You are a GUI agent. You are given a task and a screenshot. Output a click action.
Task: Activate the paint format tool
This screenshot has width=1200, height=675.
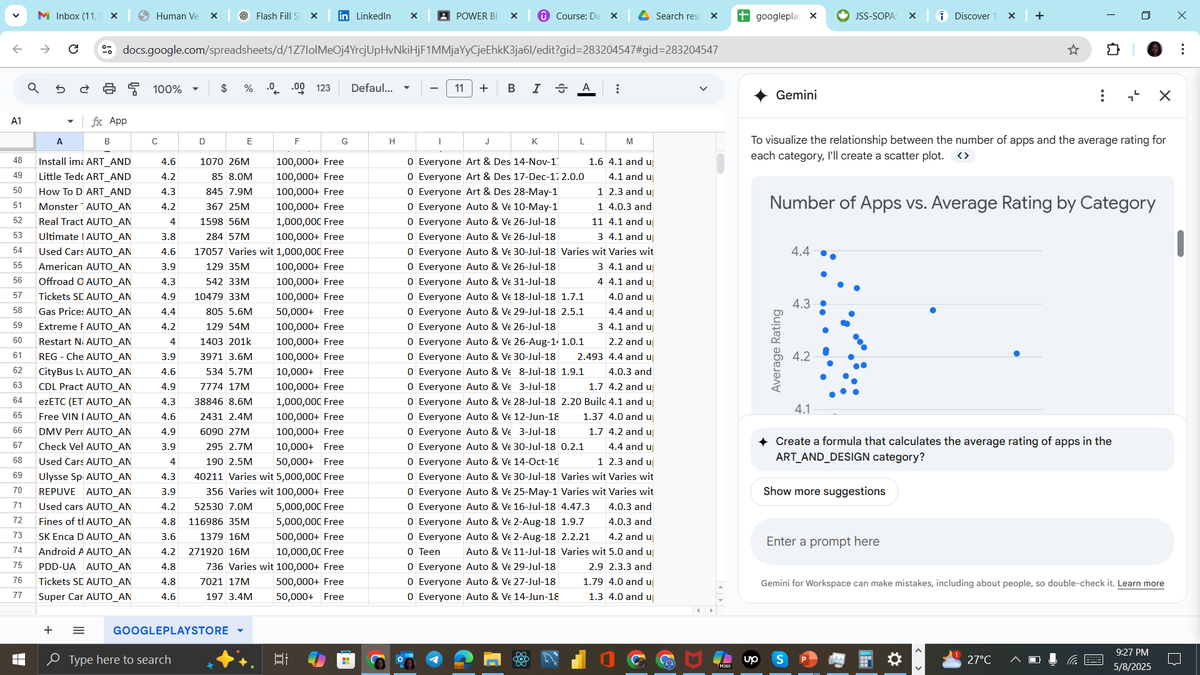click(x=132, y=89)
